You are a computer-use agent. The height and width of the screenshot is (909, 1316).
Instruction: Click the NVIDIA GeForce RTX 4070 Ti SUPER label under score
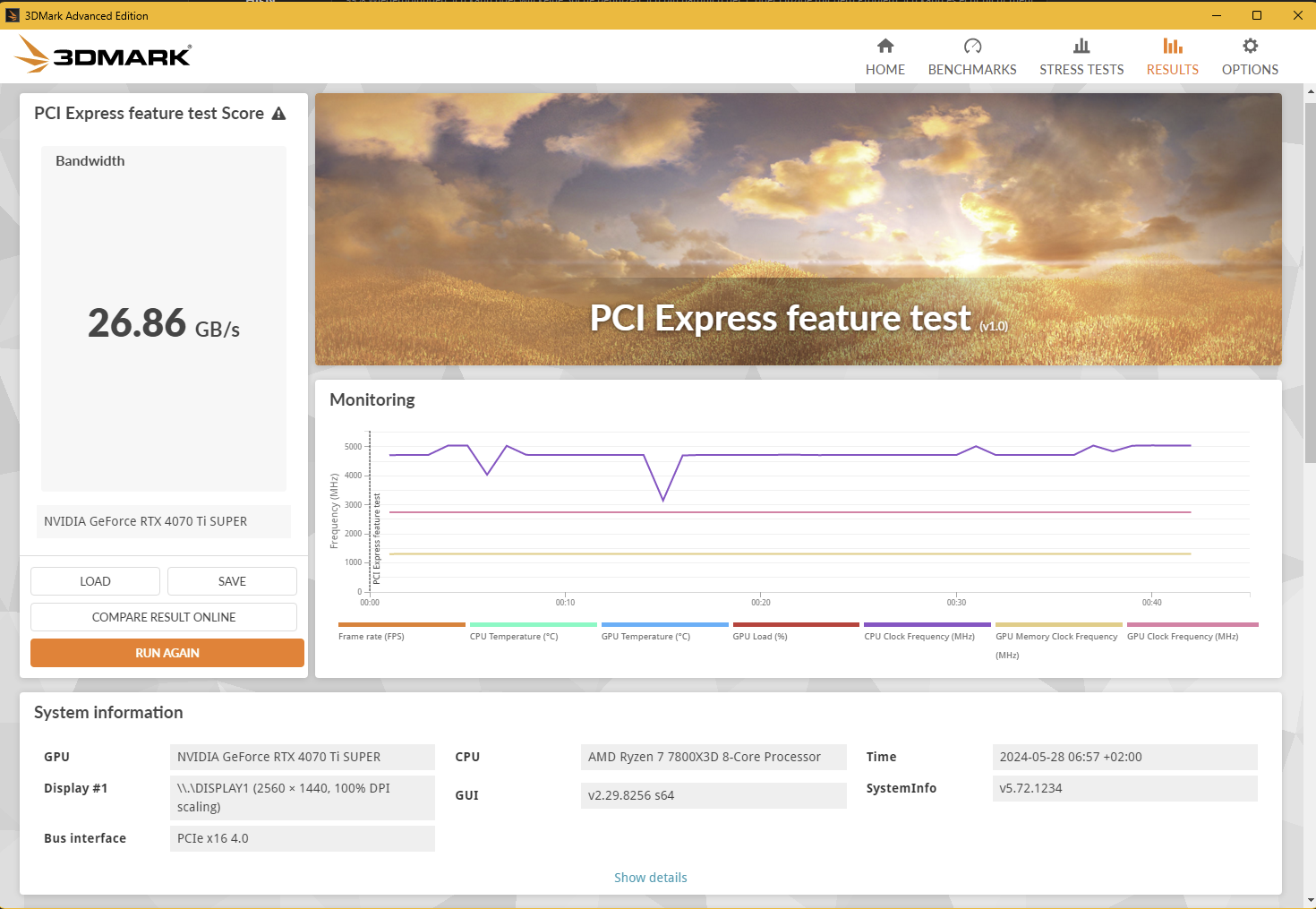(164, 521)
